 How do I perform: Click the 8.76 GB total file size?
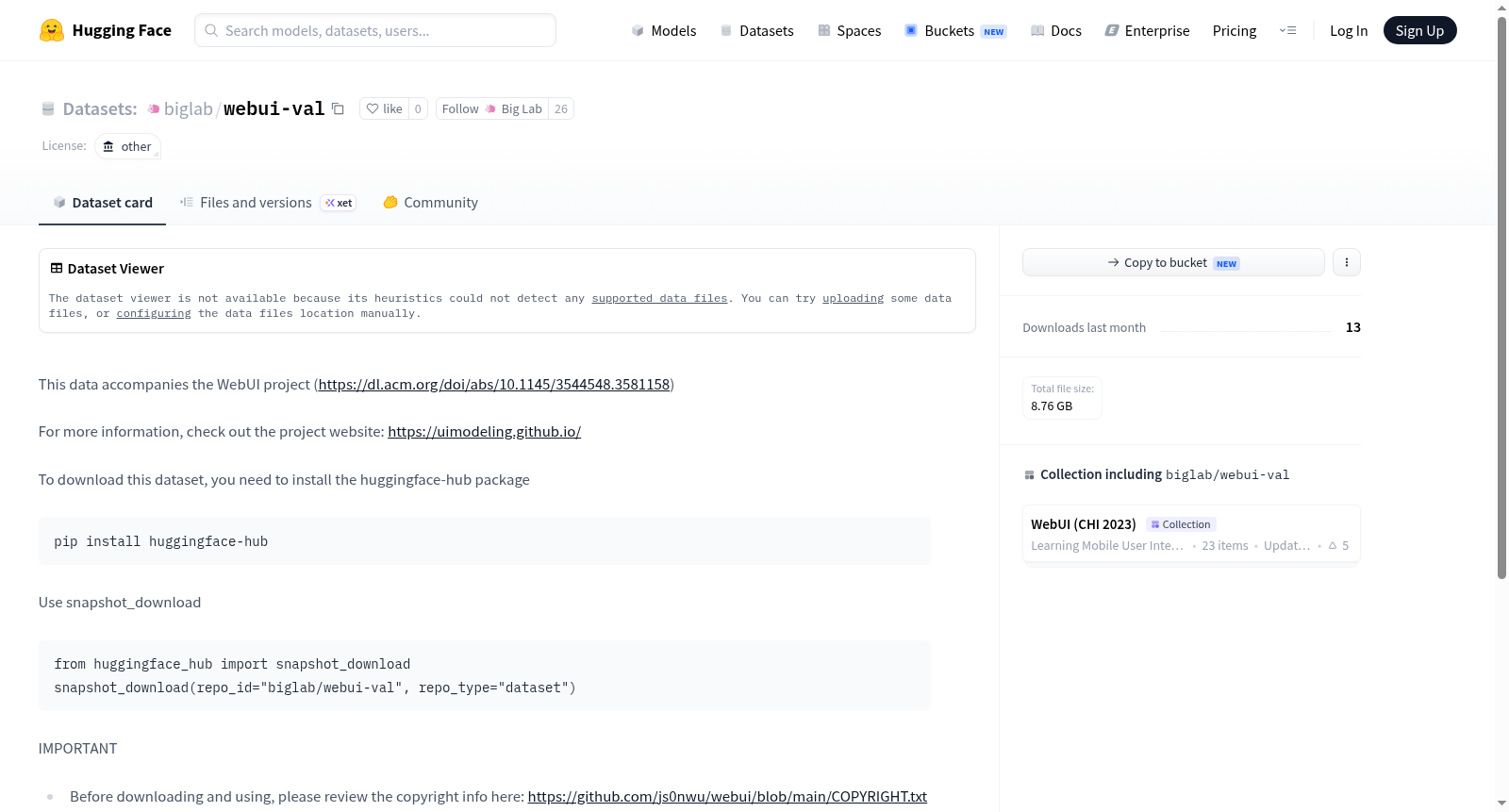[x=1052, y=406]
